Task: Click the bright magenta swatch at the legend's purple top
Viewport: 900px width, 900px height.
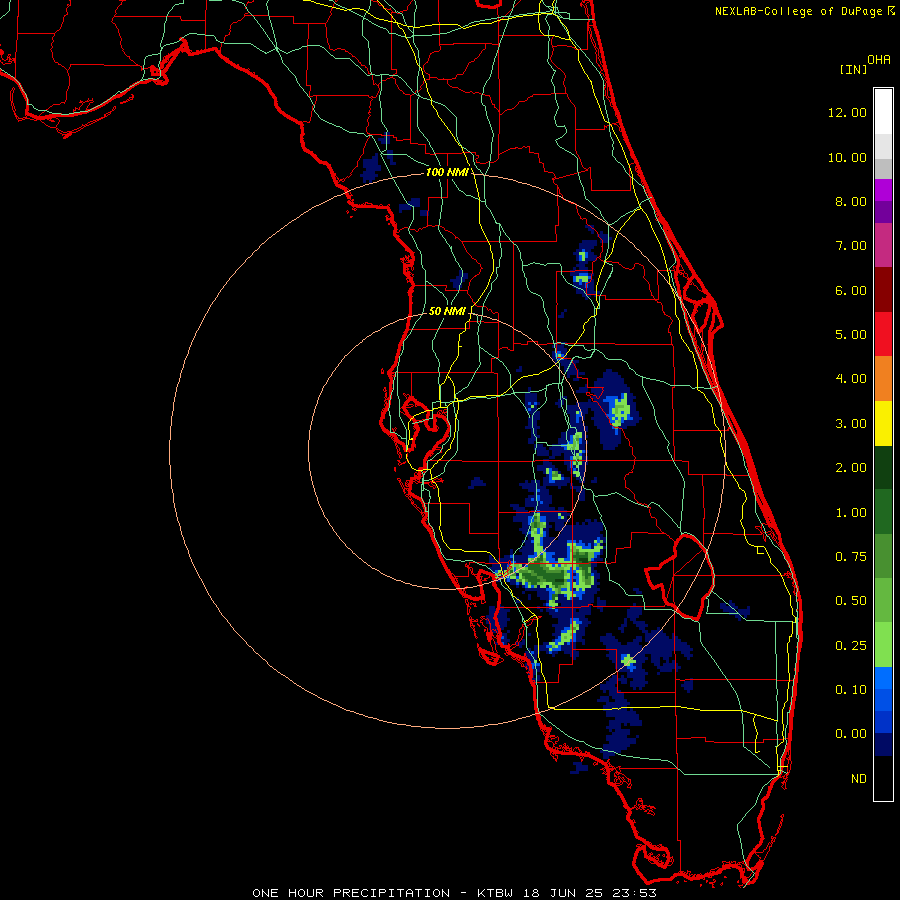Action: click(x=883, y=190)
